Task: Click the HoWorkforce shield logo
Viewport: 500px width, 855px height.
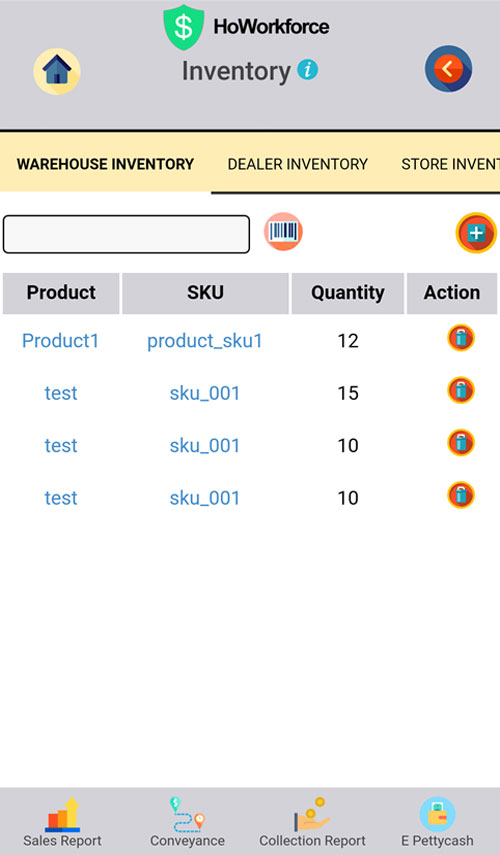Action: 184,27
